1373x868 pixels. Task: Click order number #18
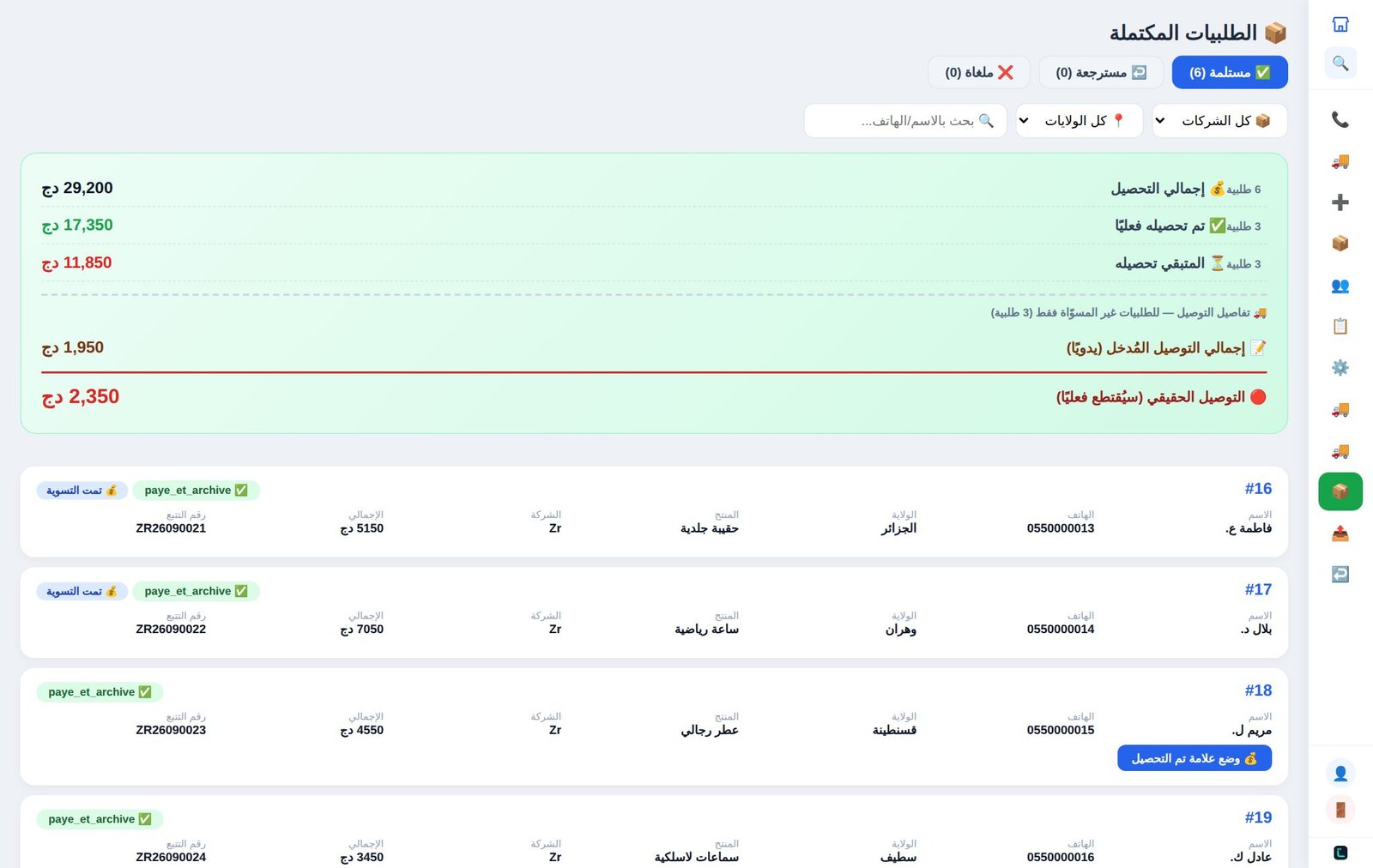[x=1258, y=690]
